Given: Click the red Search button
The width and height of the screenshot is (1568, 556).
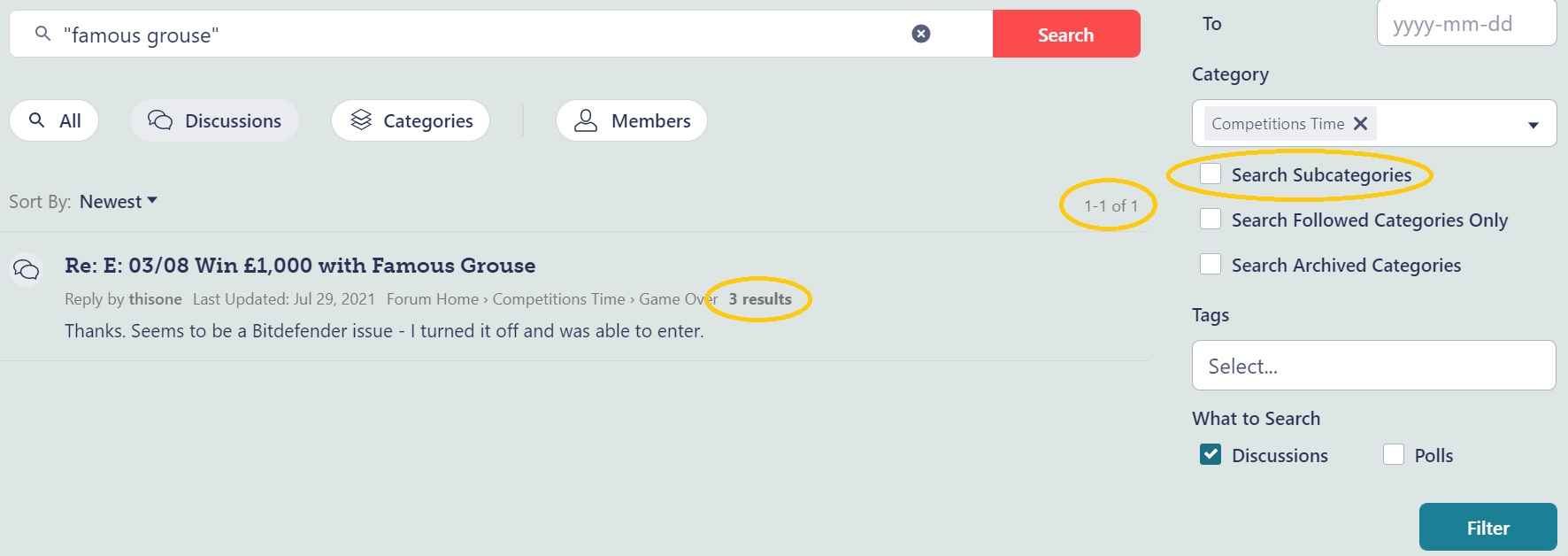Looking at the screenshot, I should pos(1066,34).
